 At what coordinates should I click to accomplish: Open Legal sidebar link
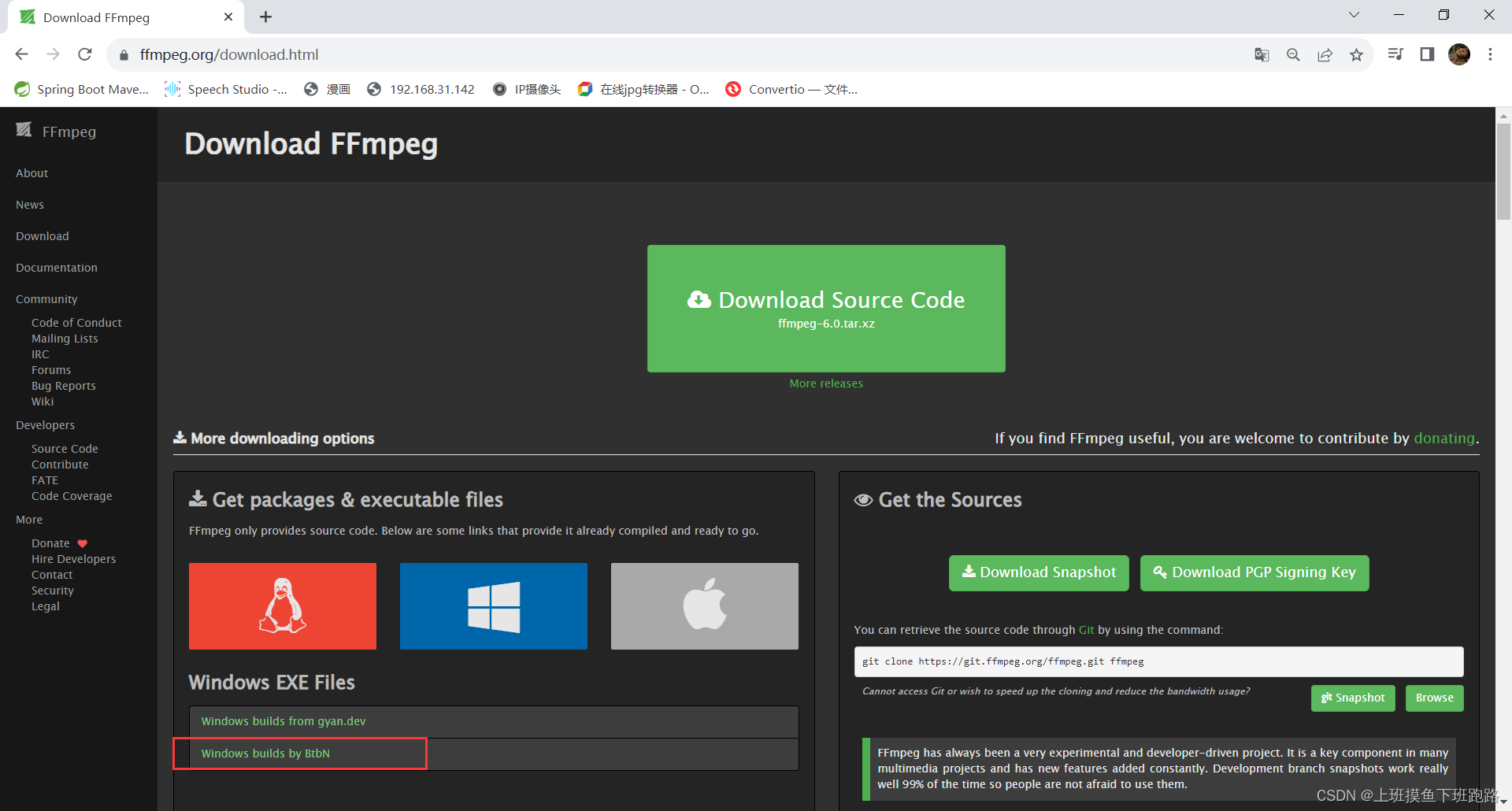click(46, 606)
